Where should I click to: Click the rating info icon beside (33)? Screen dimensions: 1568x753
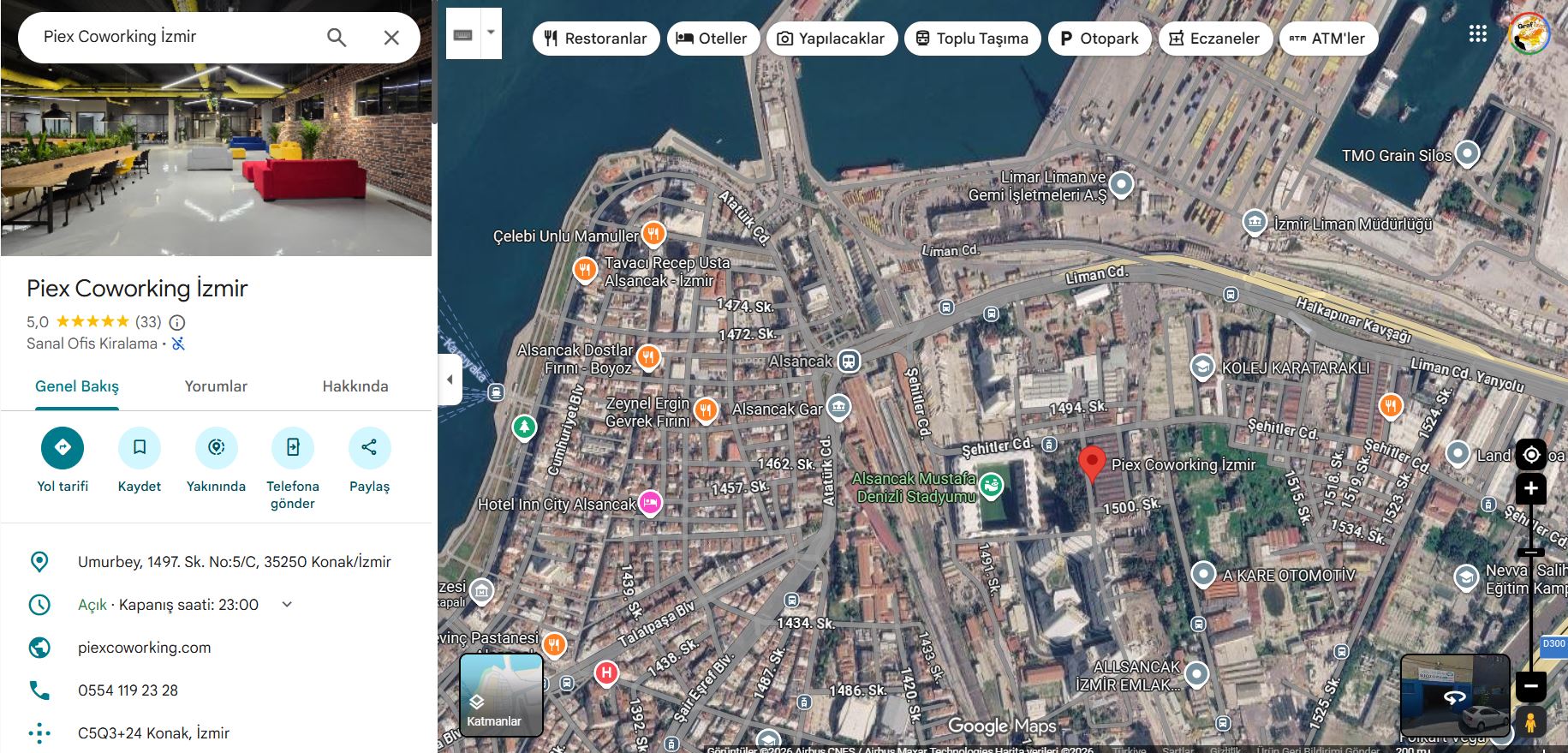pos(177,323)
